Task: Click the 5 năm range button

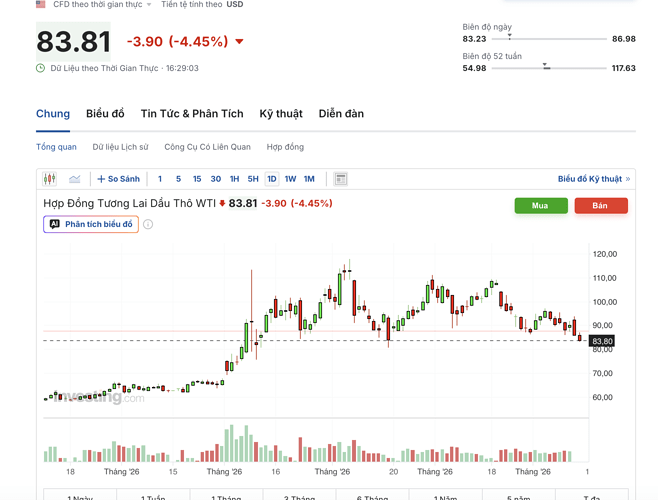Action: [519, 495]
